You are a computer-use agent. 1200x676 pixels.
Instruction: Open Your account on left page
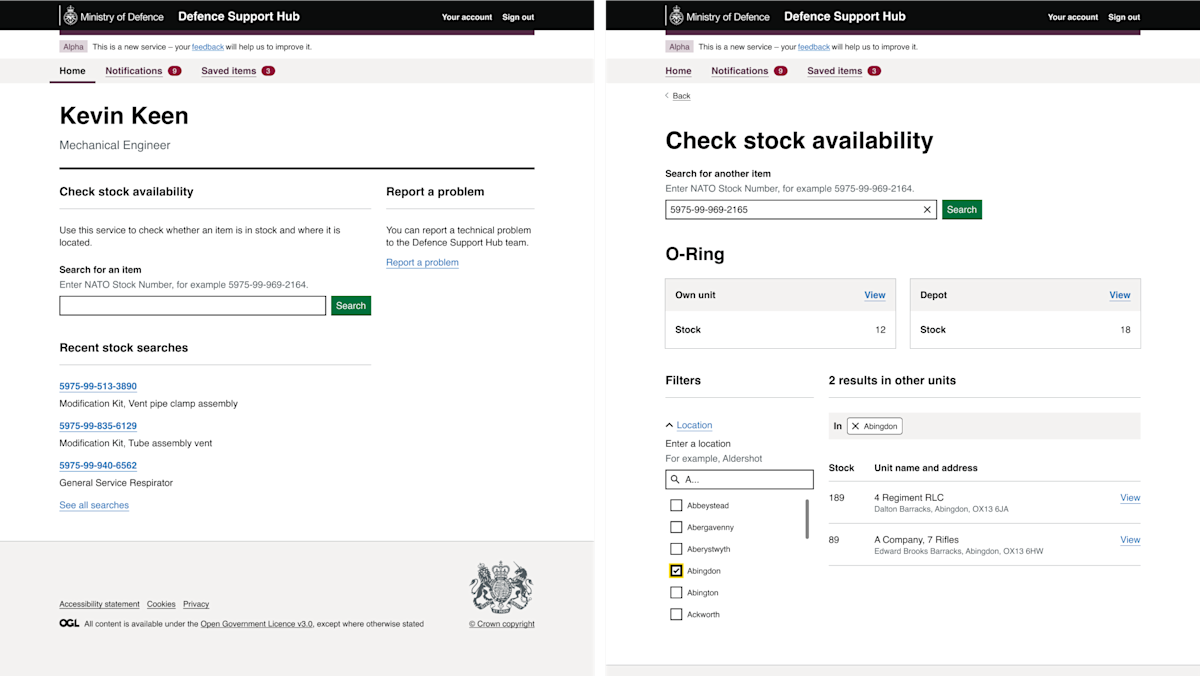[467, 17]
